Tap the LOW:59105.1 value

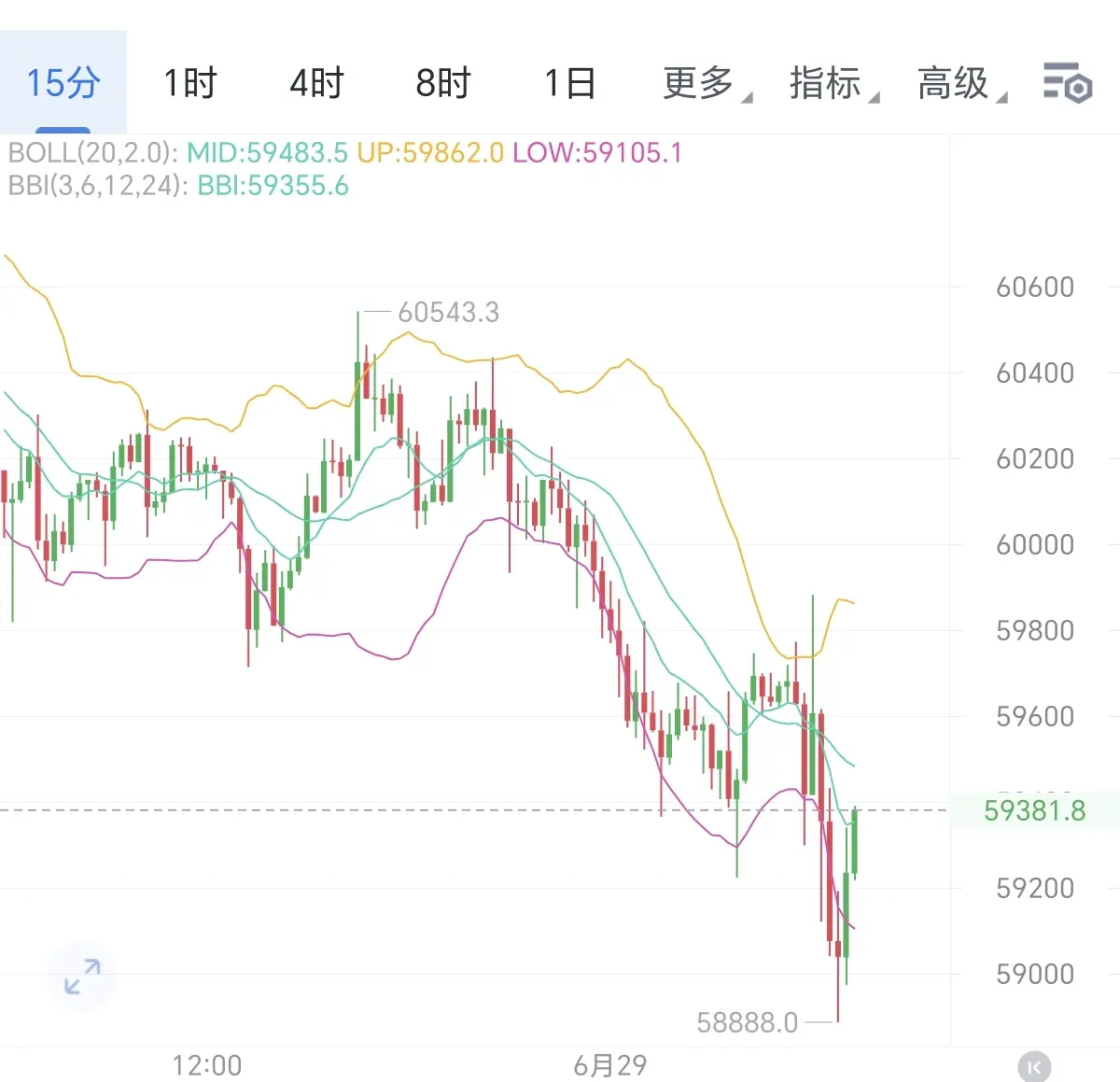click(597, 152)
